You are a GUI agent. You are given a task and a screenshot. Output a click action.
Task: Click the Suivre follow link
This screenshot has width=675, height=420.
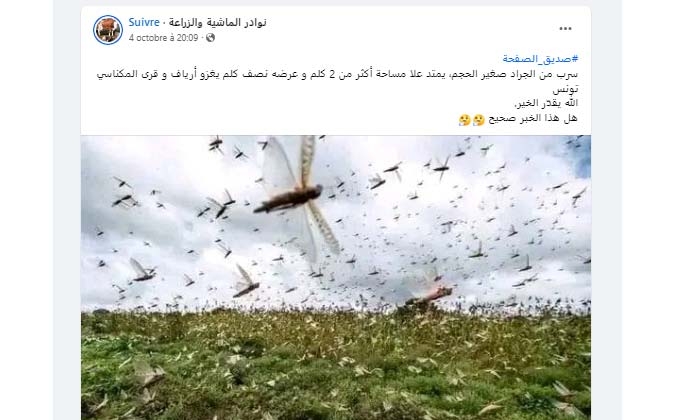click(x=144, y=22)
